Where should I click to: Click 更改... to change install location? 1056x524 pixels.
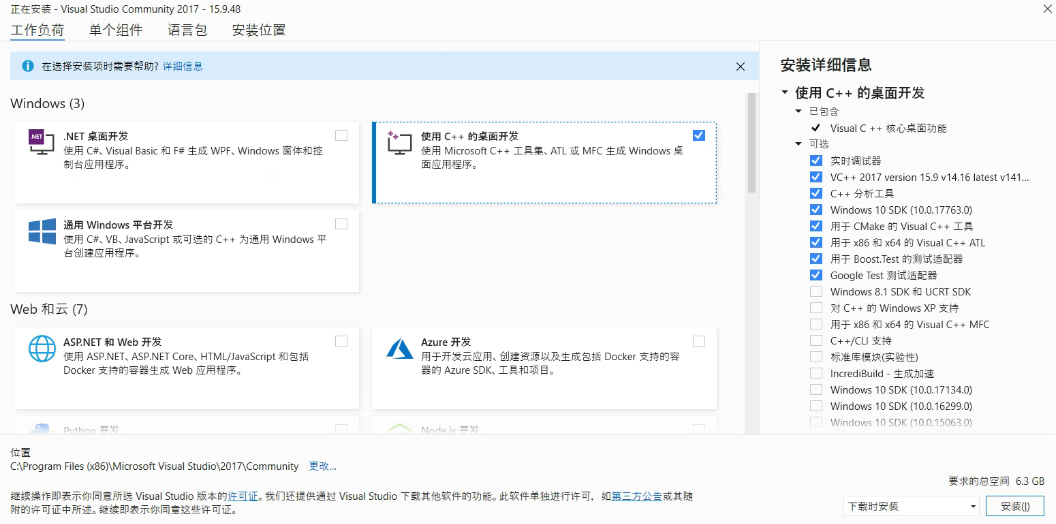323,466
